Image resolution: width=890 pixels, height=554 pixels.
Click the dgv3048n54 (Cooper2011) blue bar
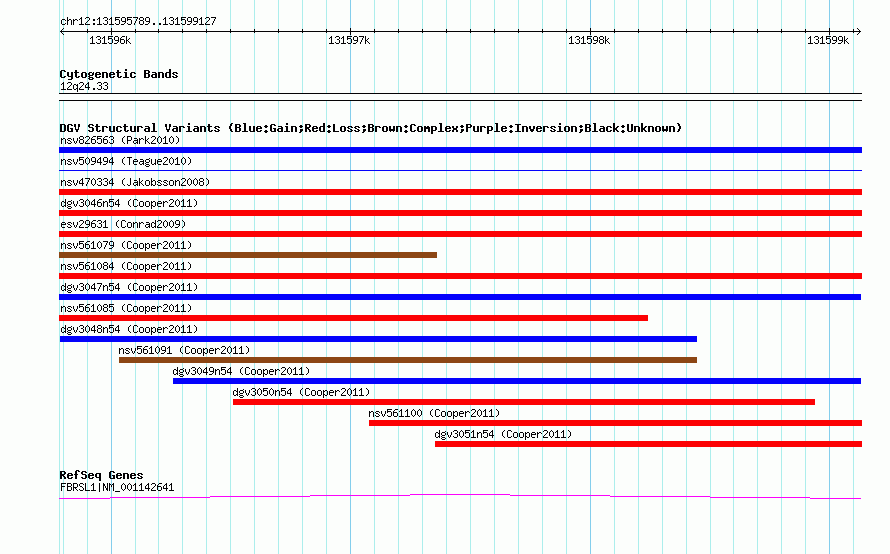click(378, 339)
